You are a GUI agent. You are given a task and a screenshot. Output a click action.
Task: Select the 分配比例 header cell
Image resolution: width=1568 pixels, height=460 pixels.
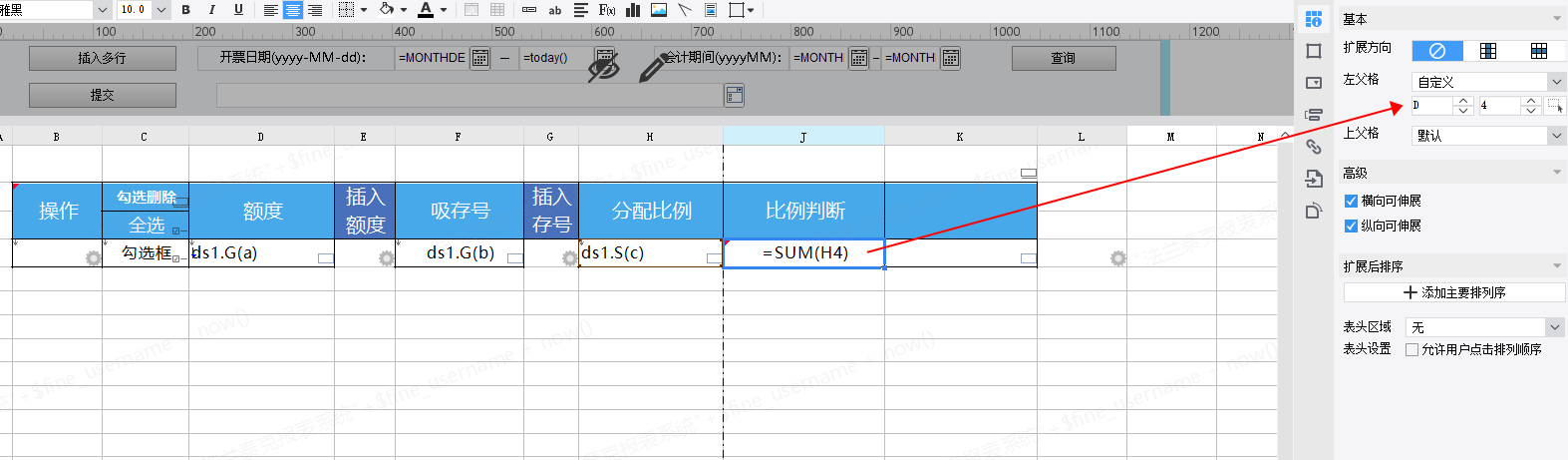(651, 211)
